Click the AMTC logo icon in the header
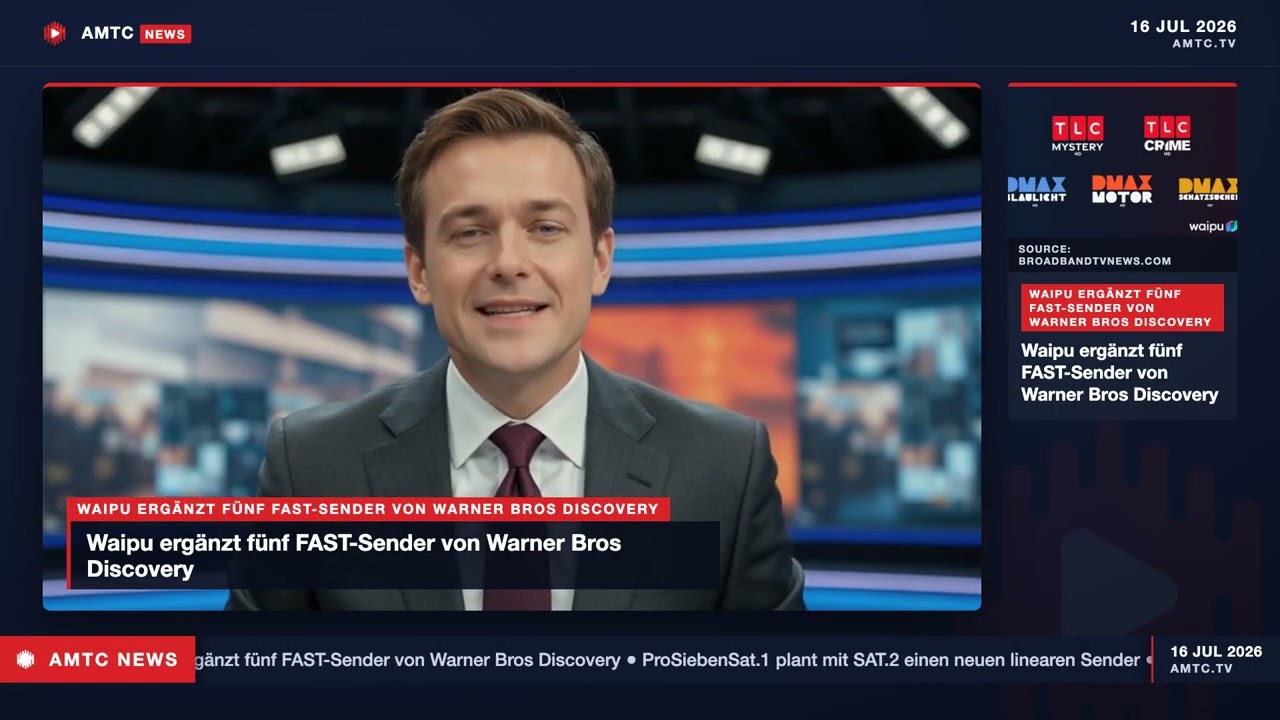This screenshot has height=720, width=1280. pos(54,33)
